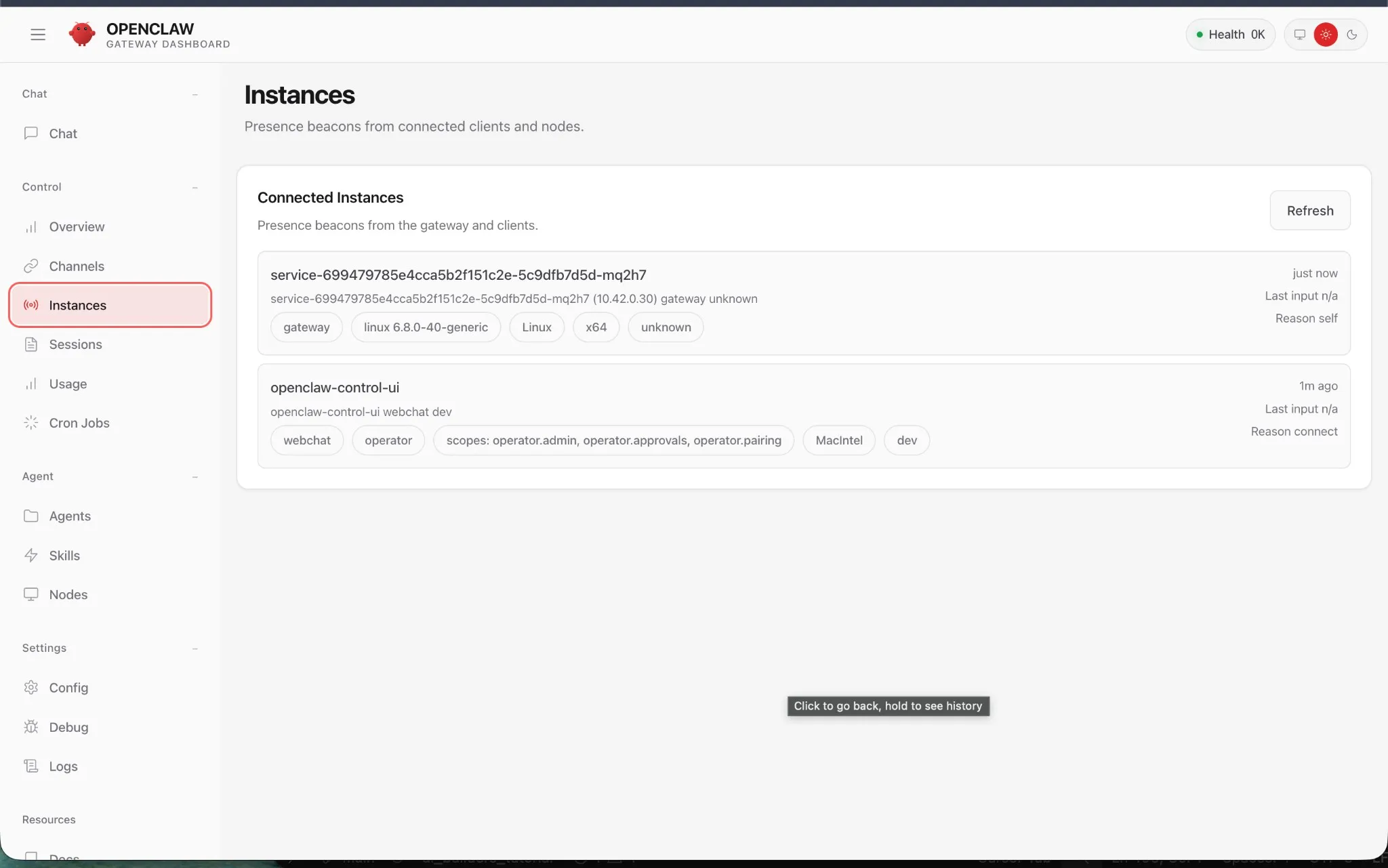Click the Channels link icon
This screenshot has height=868, width=1388.
pyautogui.click(x=30, y=266)
